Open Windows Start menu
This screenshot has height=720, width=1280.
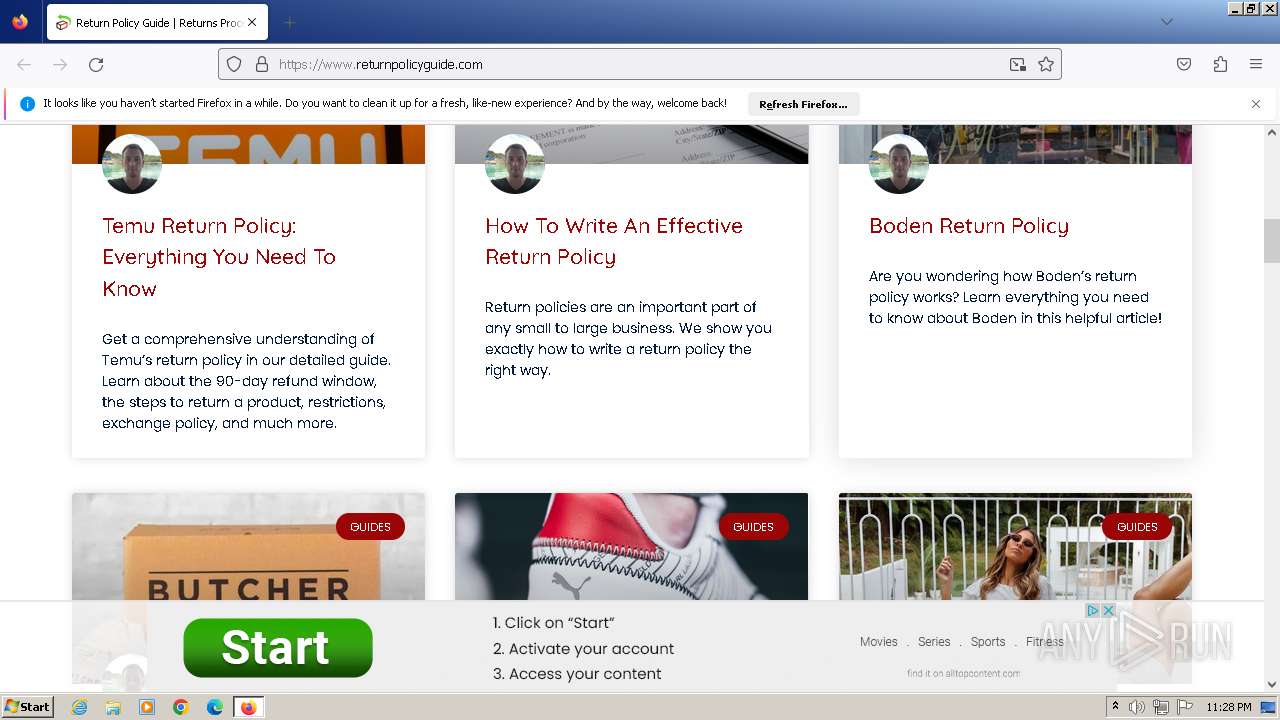pos(28,707)
